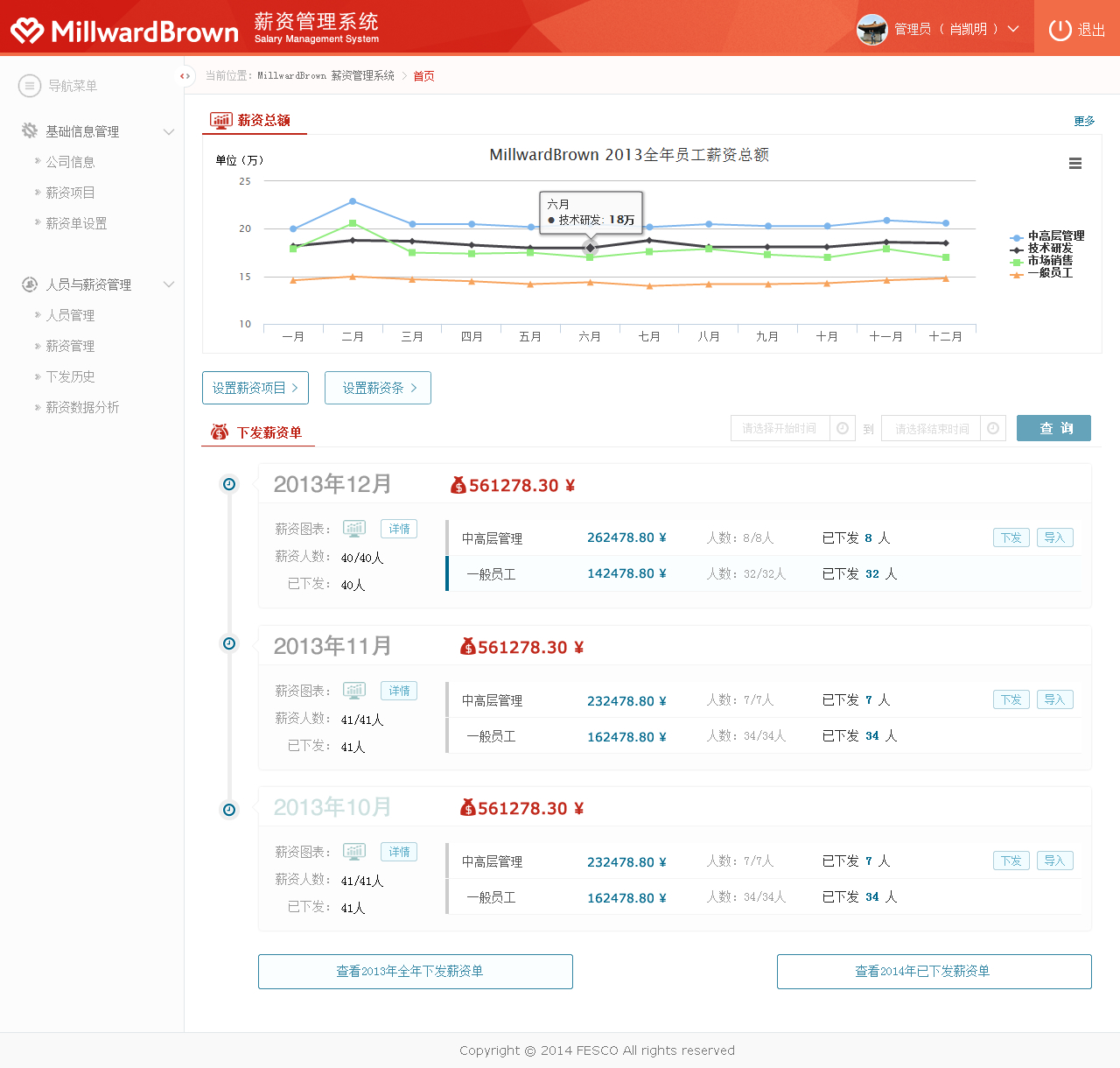
Task: Click the December total money bag icon
Action: point(458,485)
